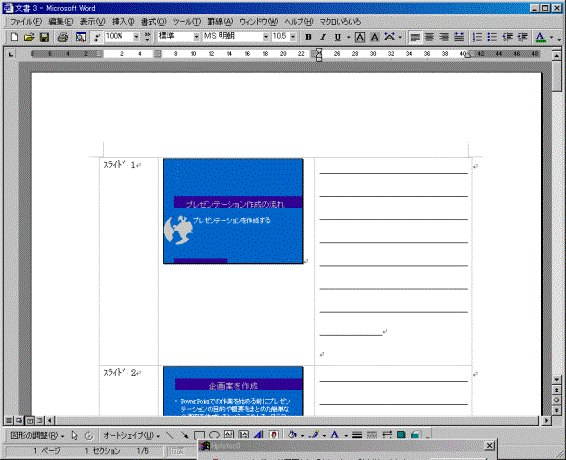Expand the zoom 100% dropdown
566x460 pixels.
tap(136, 36)
